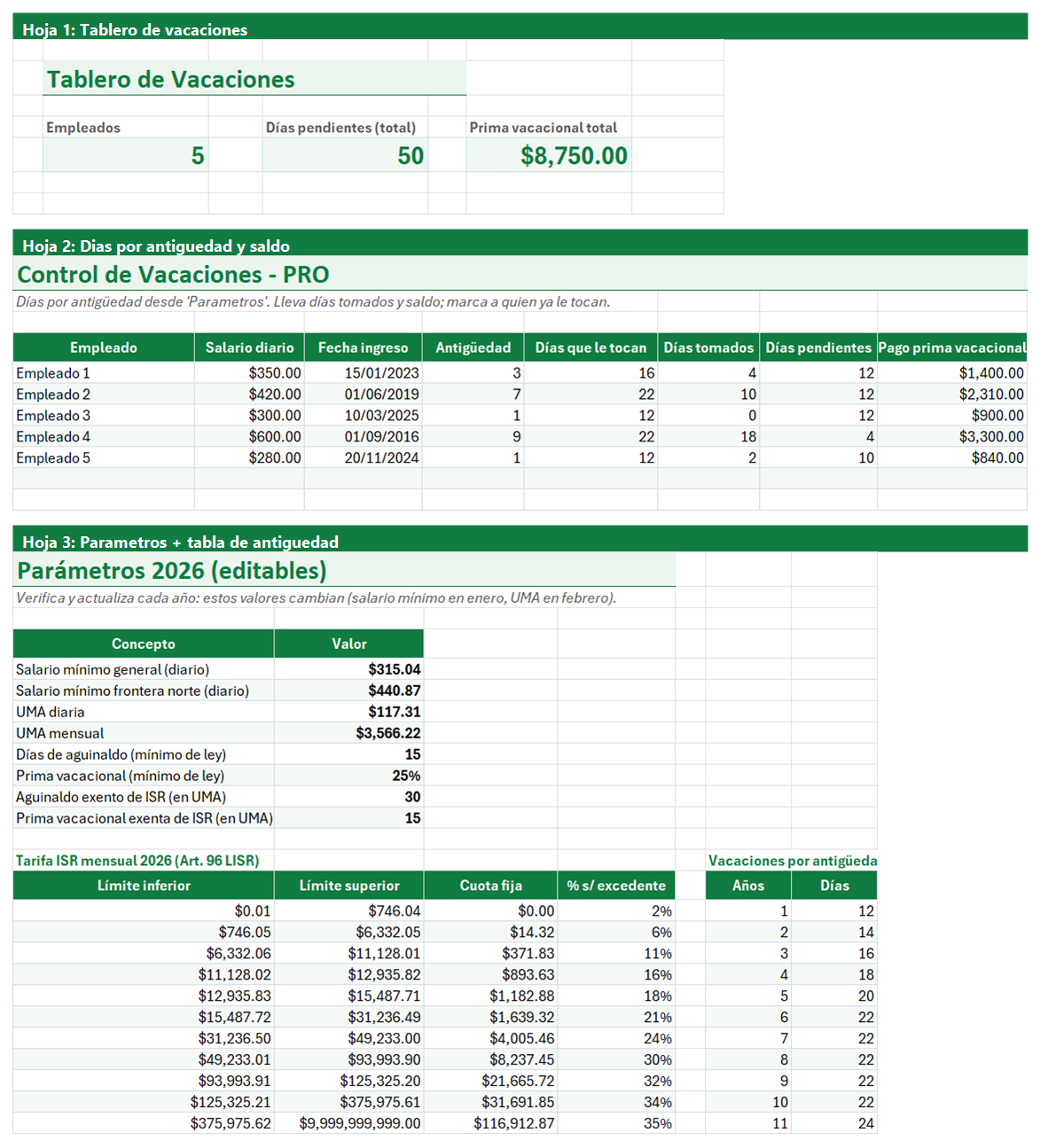
Task: Click Empleado 4's días tomados value 18
Action: click(x=708, y=437)
